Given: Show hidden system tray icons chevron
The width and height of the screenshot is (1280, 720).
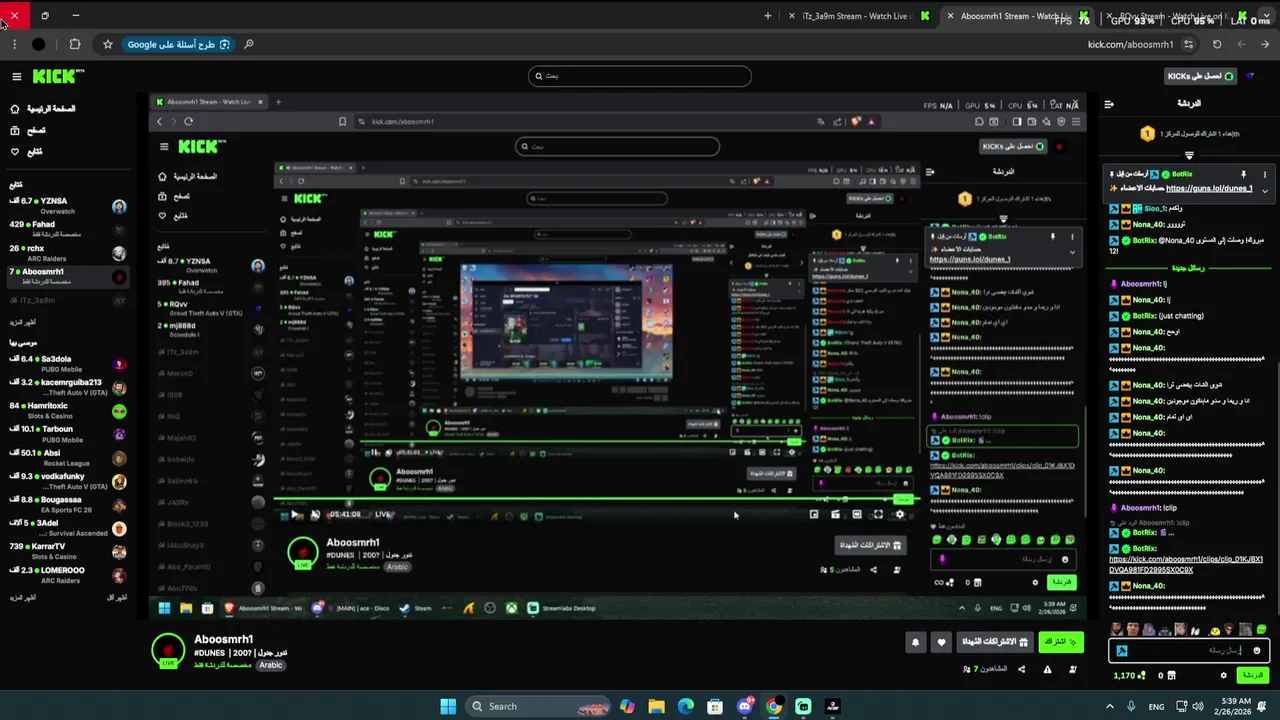Looking at the screenshot, I should [1109, 706].
